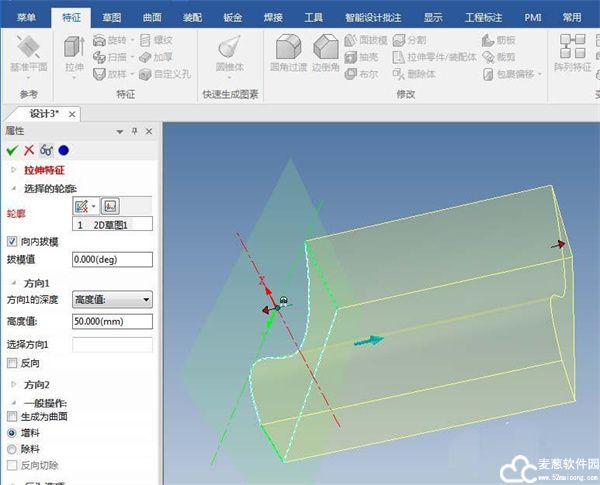Viewport: 600px width, 485px height.
Task: Switch to the 工程标注 ribbon tab
Action: pyautogui.click(x=483, y=18)
